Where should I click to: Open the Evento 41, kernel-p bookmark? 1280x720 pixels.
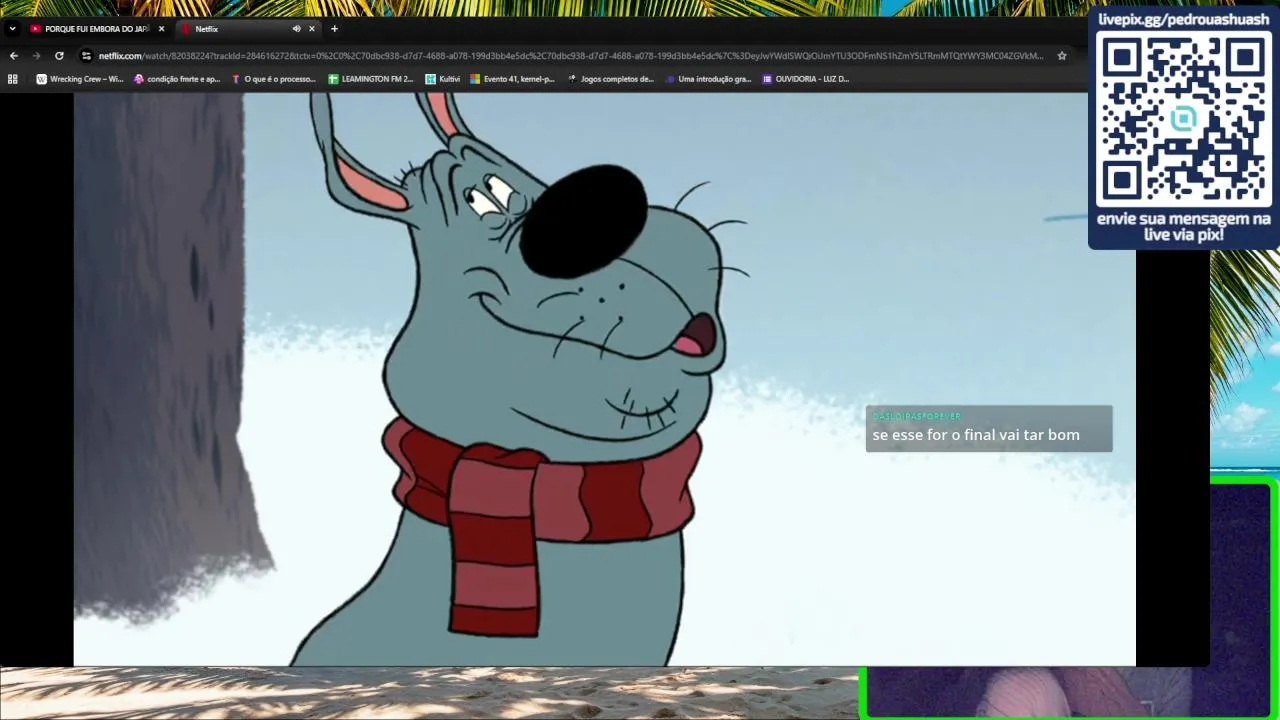pos(513,79)
